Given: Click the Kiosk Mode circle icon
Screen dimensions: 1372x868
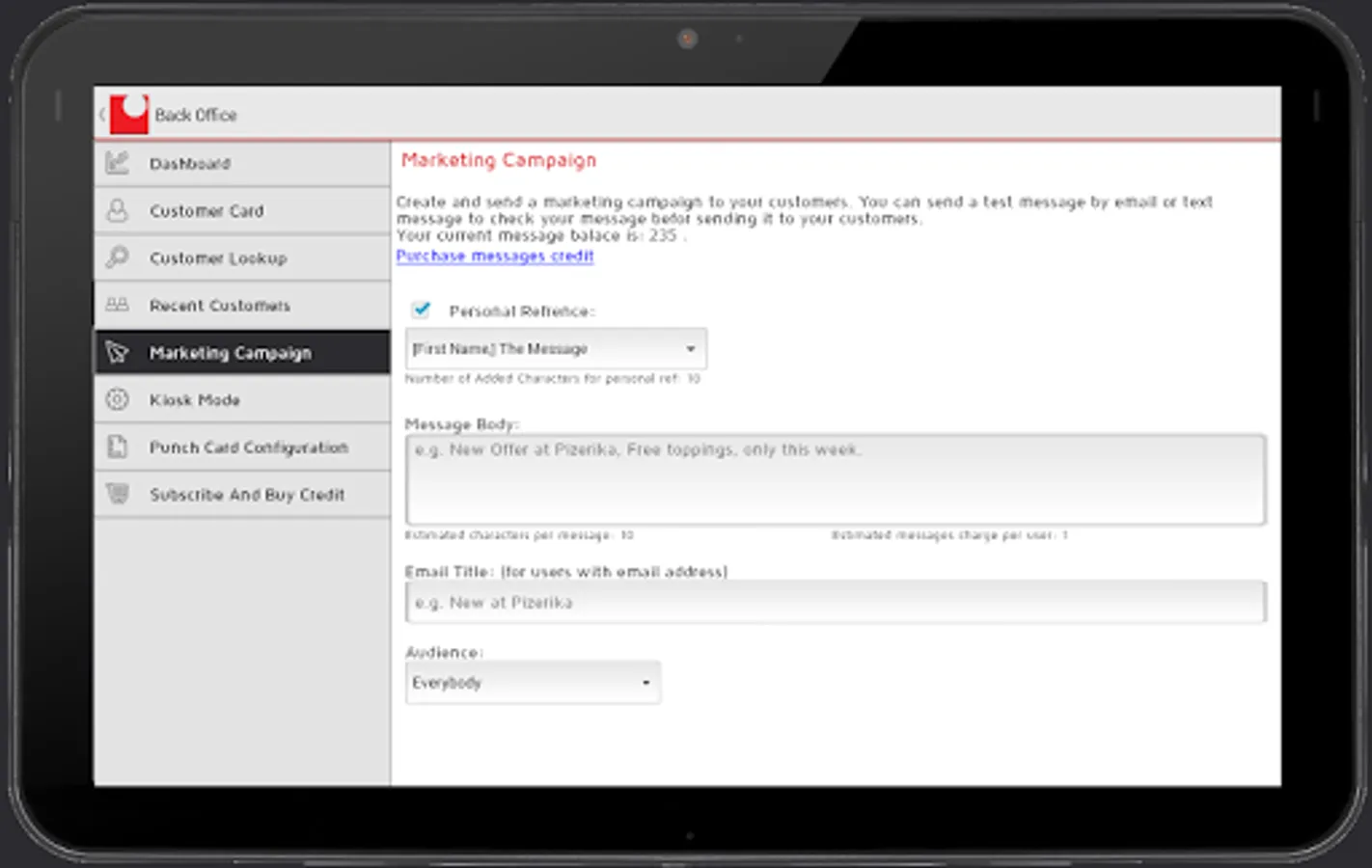Looking at the screenshot, I should pyautogui.click(x=117, y=399).
